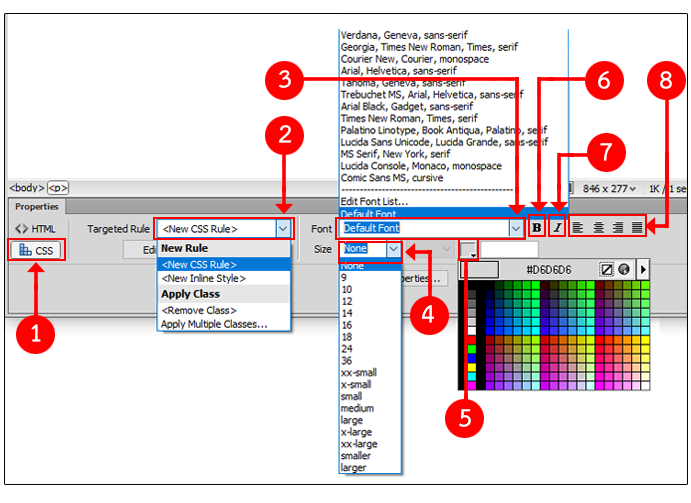The image size is (691, 503).
Task: Open the Font dropdown arrow
Action: 515,229
